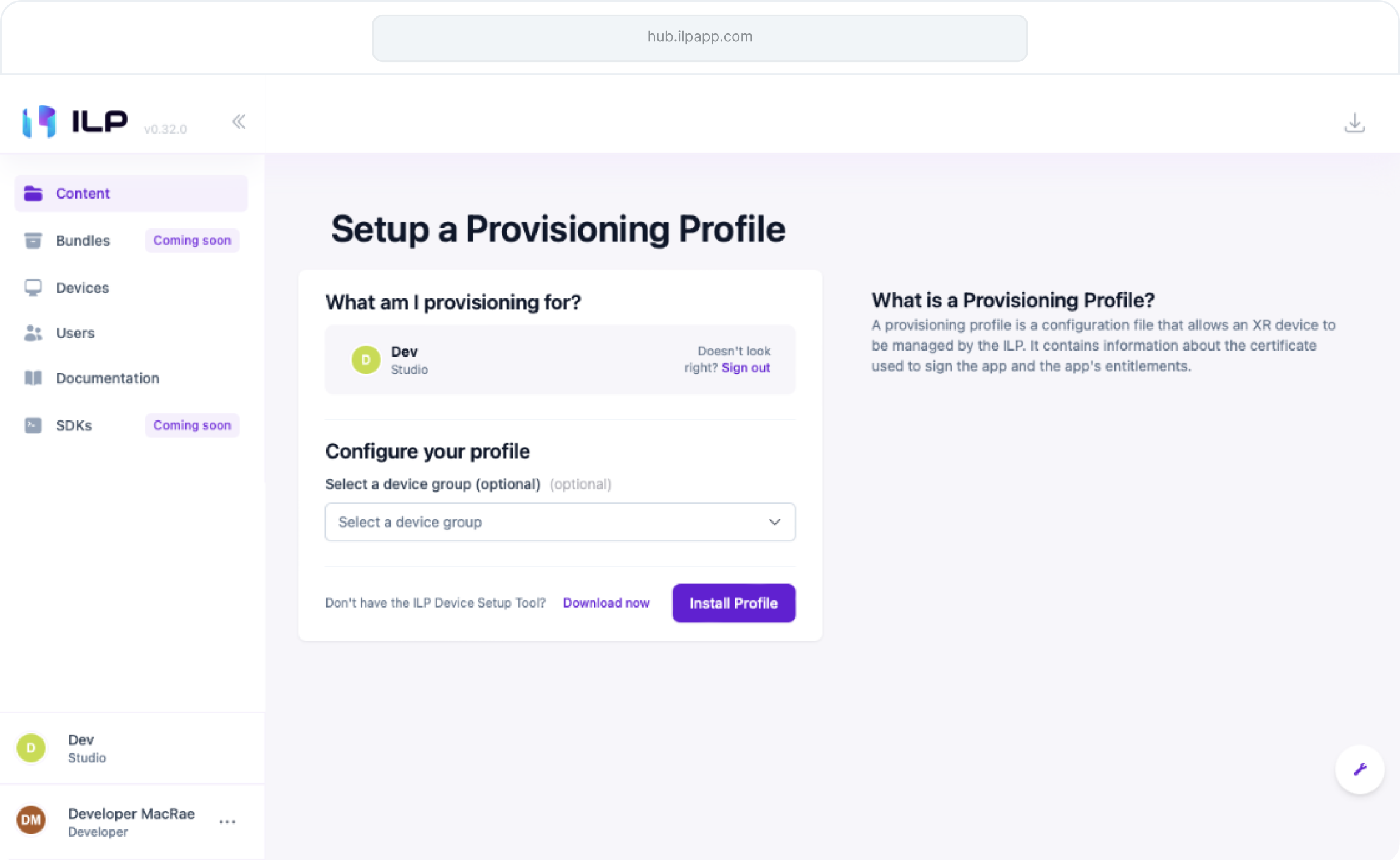
Task: Select the Dev Studio workspace in sidebar
Action: [x=86, y=749]
